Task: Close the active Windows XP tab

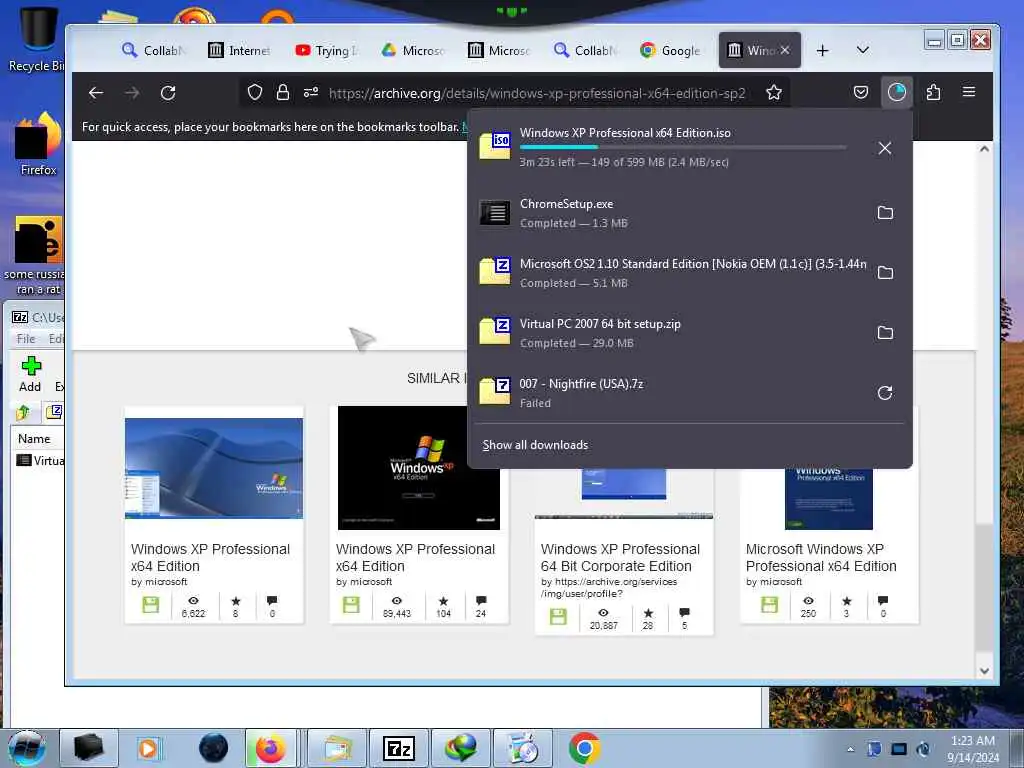Action: tap(785, 50)
